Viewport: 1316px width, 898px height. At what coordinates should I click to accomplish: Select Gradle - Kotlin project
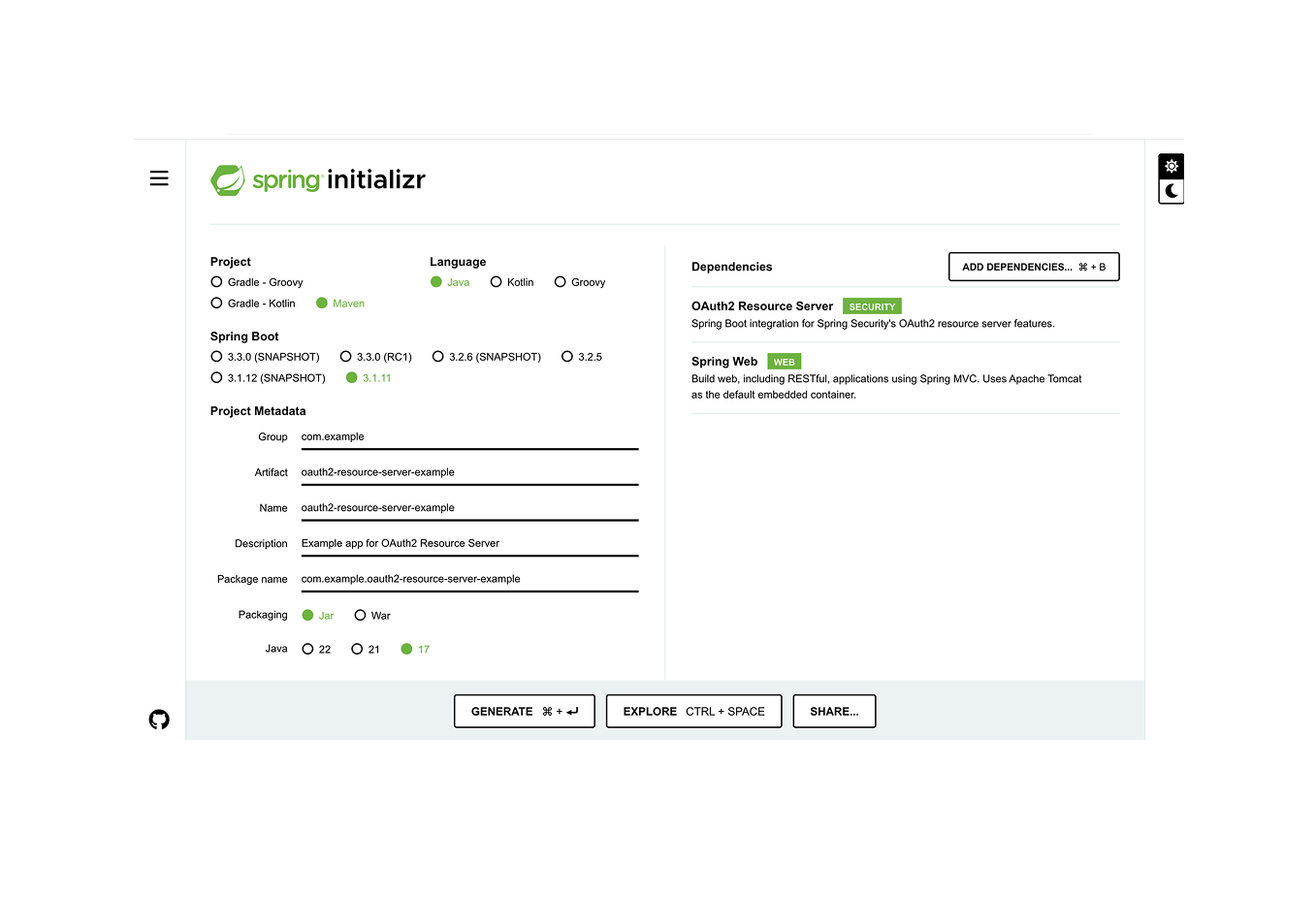tap(253, 304)
